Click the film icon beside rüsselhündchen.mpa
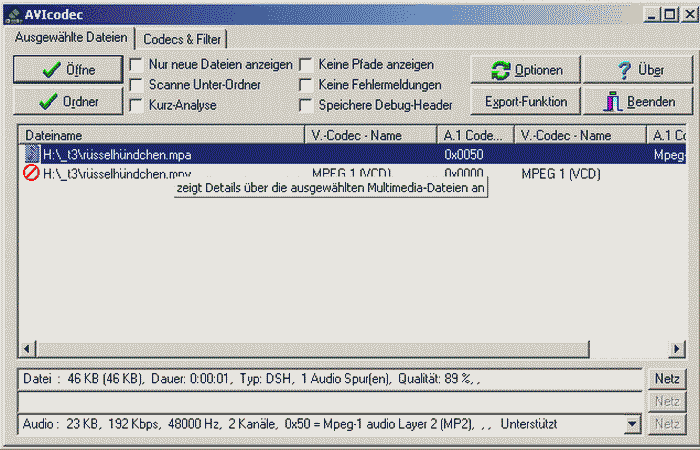The image size is (700, 450). tap(32, 155)
